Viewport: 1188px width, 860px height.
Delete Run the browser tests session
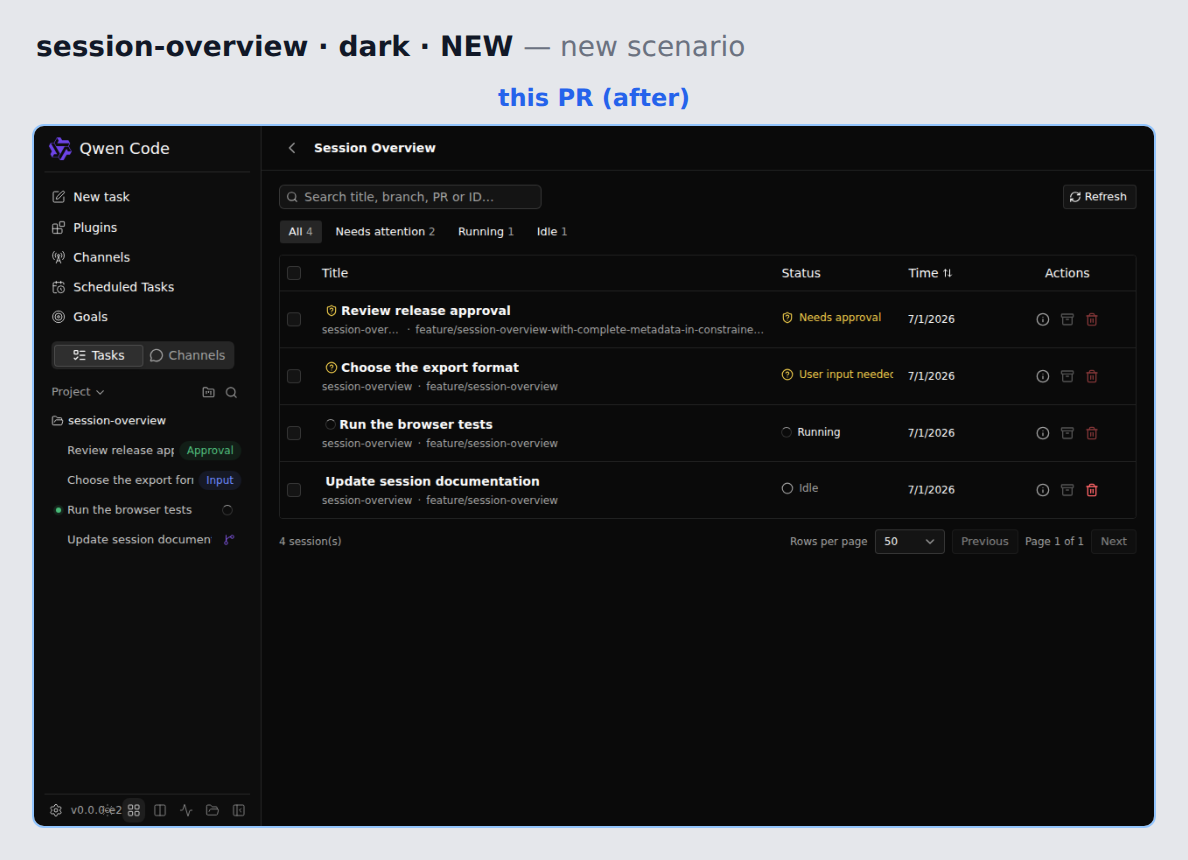(x=1092, y=433)
